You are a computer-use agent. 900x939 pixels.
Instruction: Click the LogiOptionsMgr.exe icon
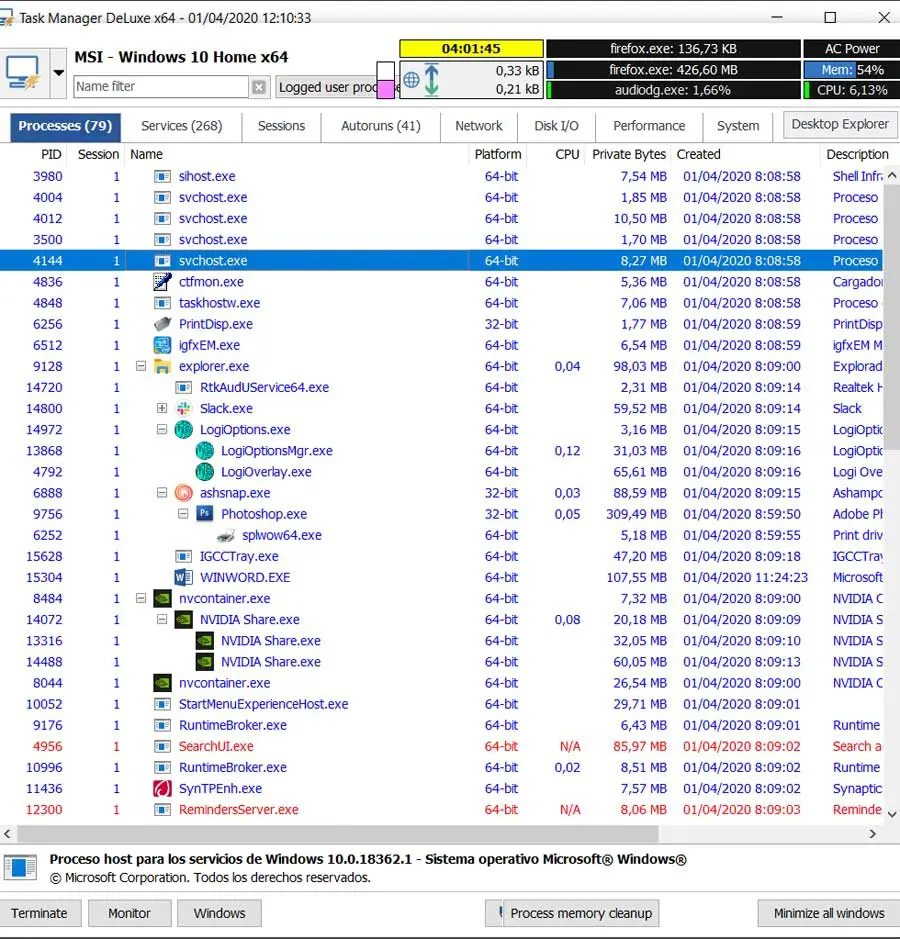click(205, 450)
